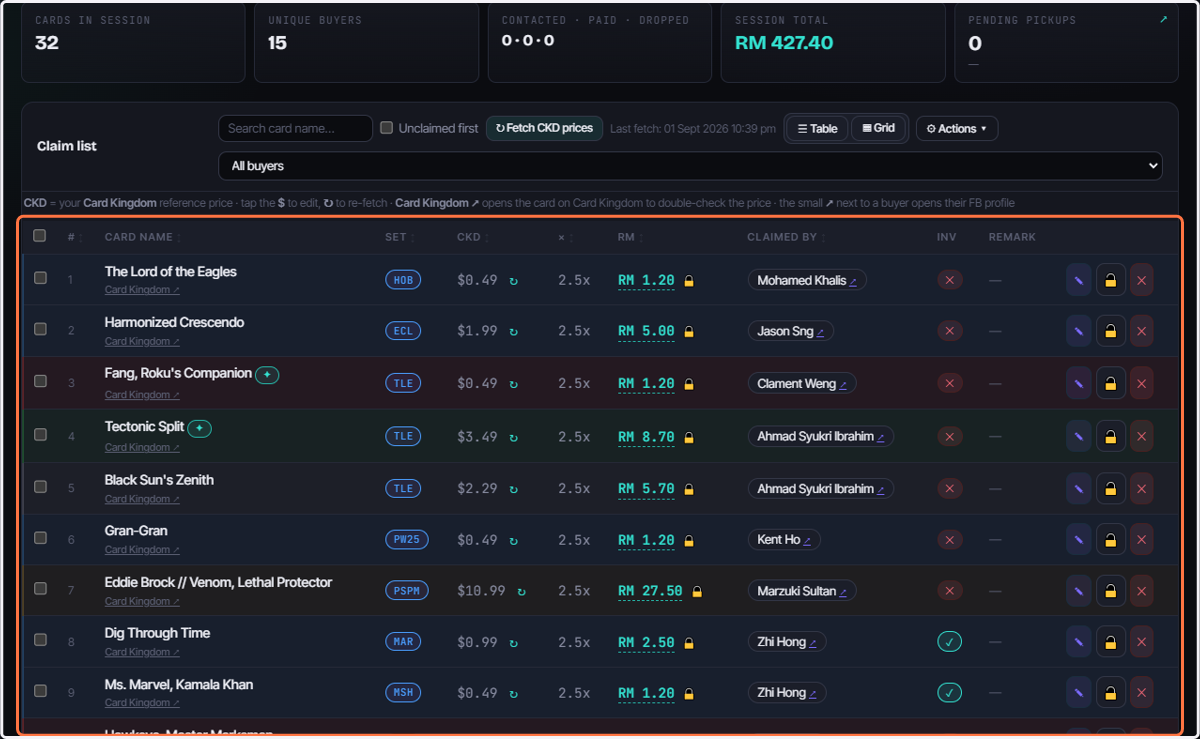This screenshot has height=739, width=1200.
Task: Re-fetch CKD price for Dig Through Time
Action: coord(513,642)
